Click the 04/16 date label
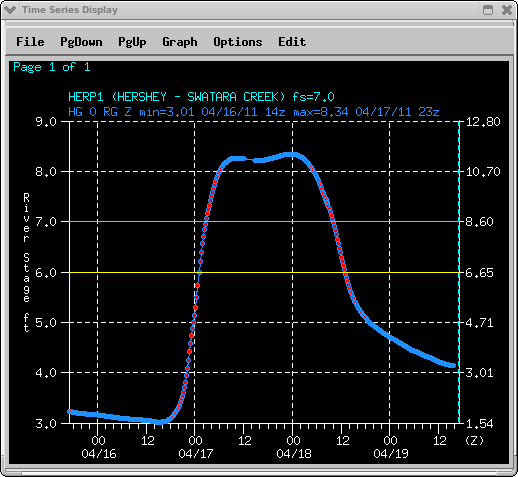 tap(99, 454)
